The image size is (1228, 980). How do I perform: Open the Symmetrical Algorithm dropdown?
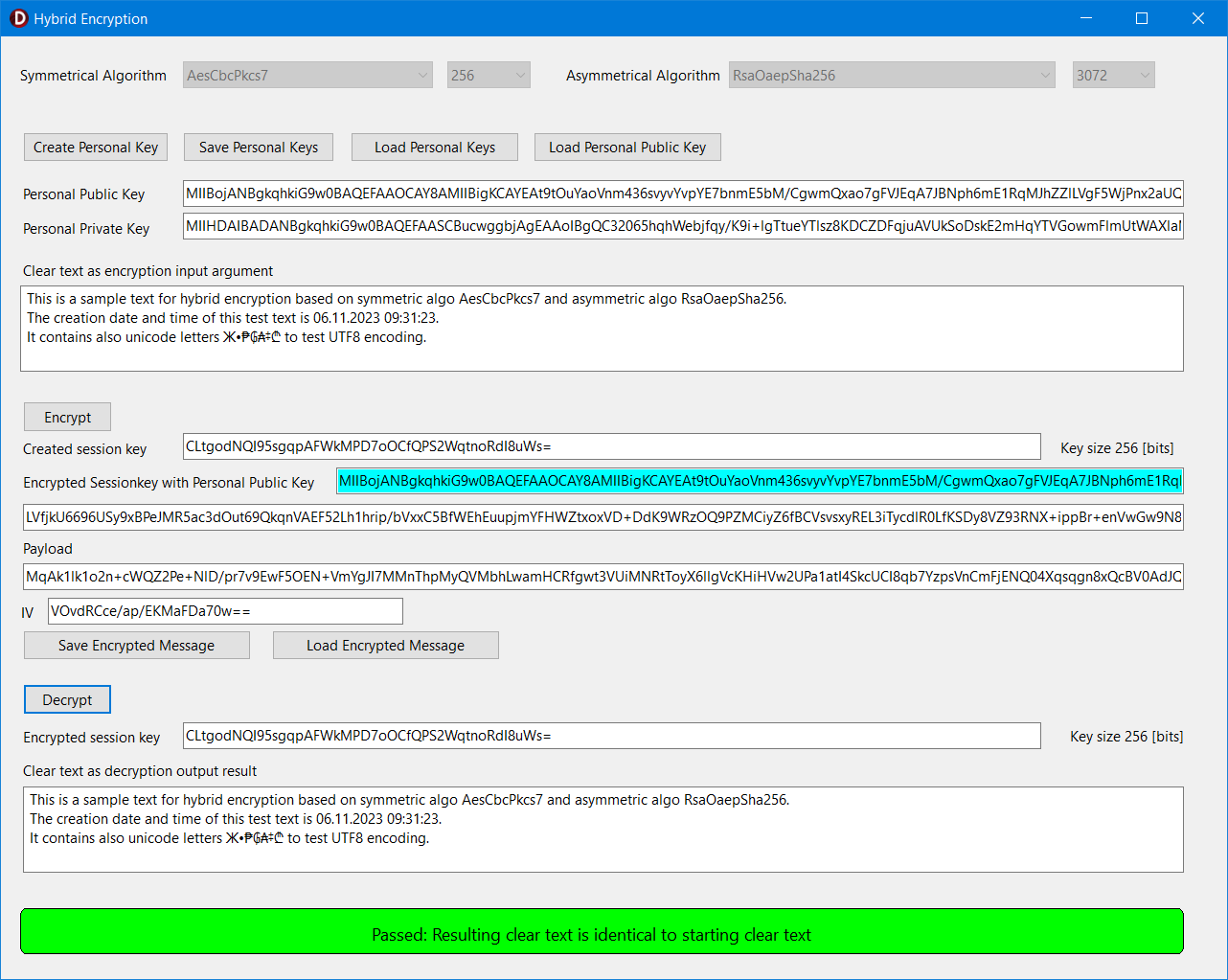307,75
